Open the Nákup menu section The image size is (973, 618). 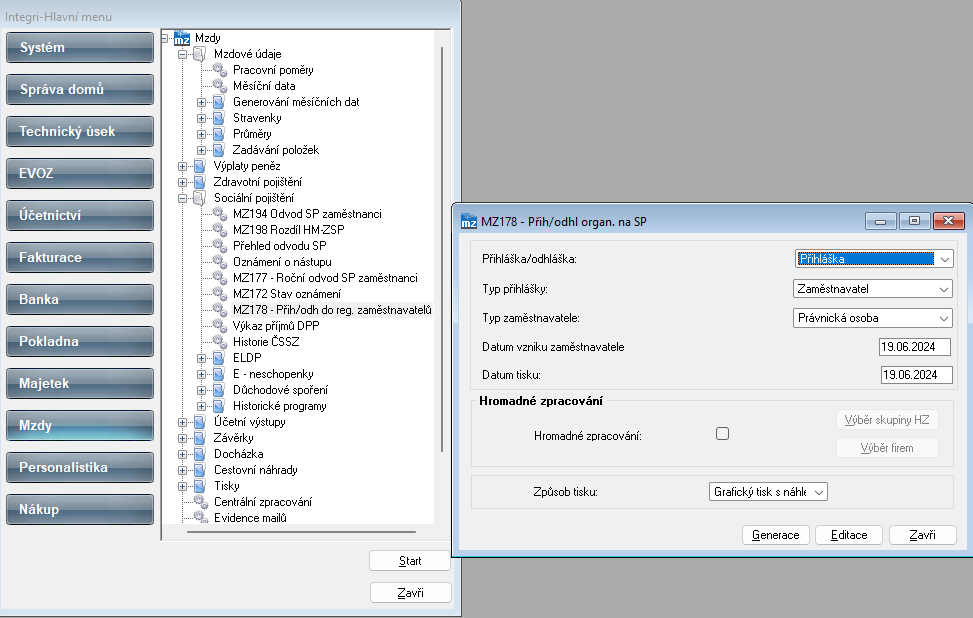click(80, 509)
